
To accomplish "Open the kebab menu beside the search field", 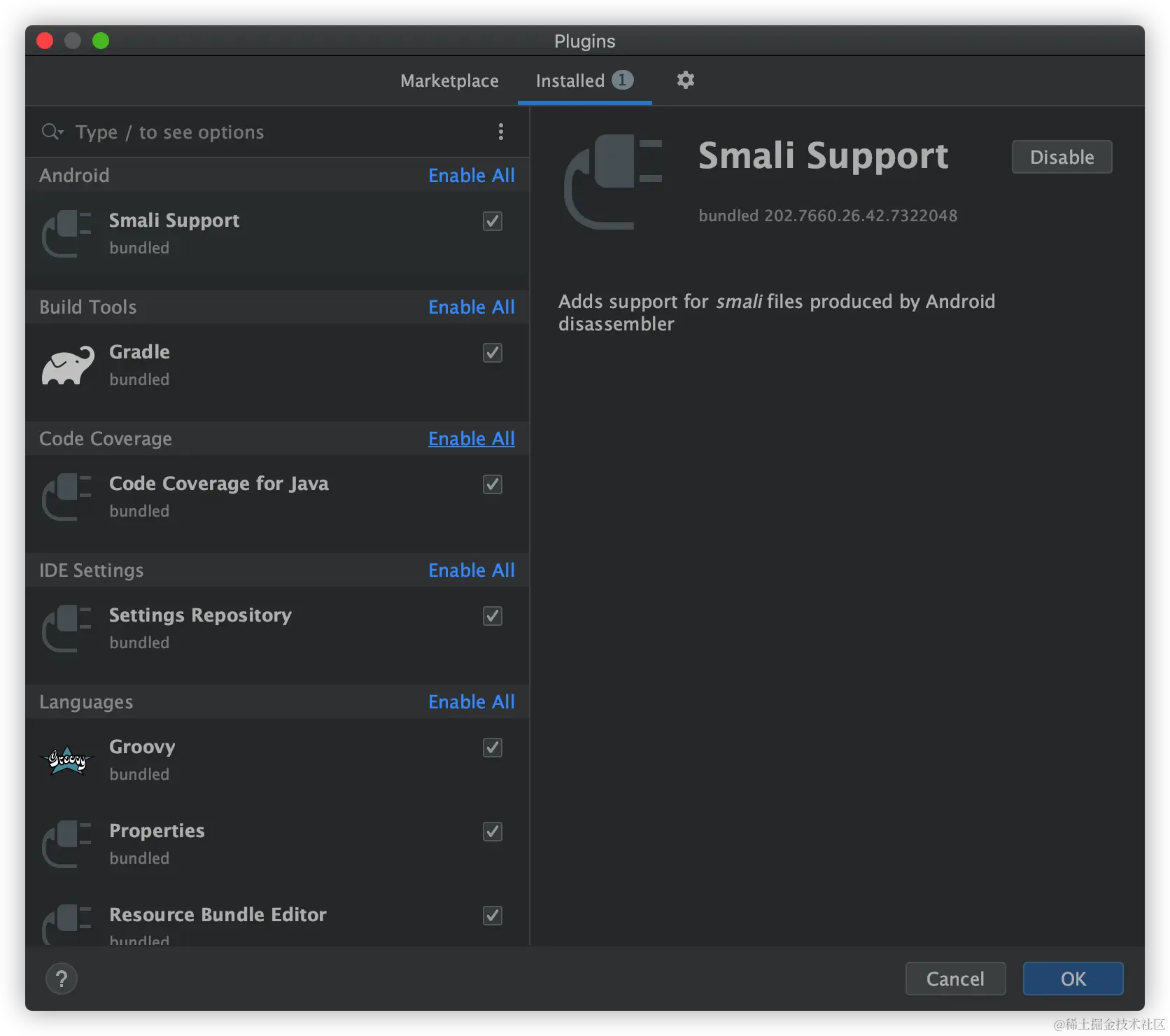I will (x=501, y=132).
